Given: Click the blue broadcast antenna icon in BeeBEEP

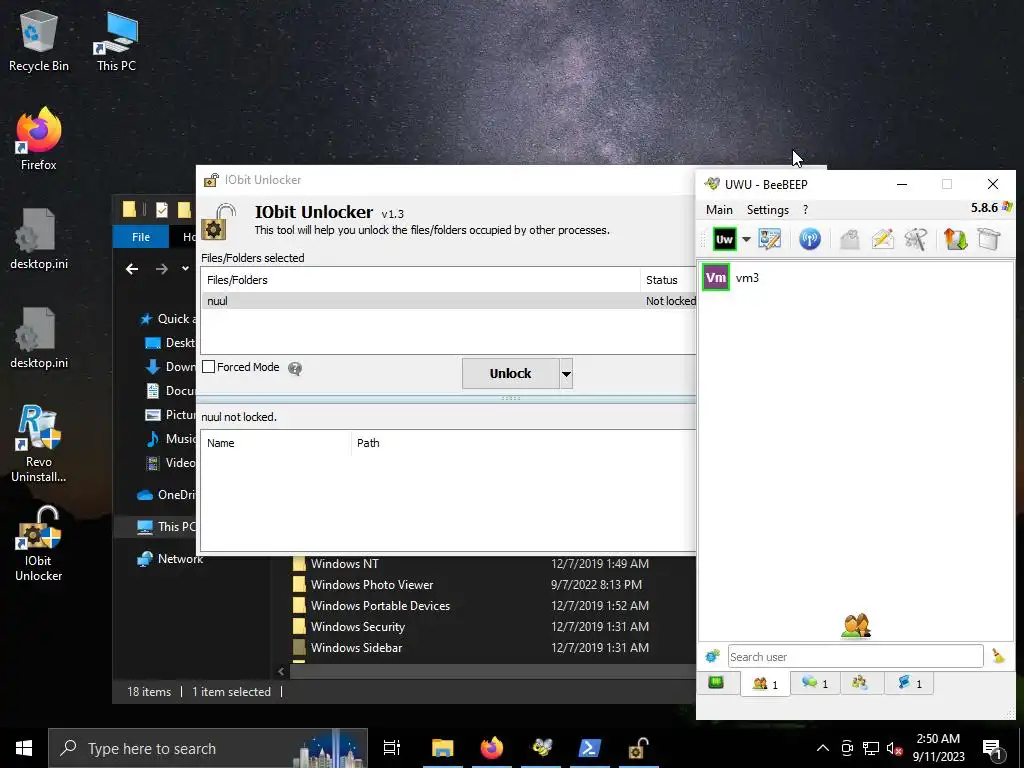Looking at the screenshot, I should point(810,239).
